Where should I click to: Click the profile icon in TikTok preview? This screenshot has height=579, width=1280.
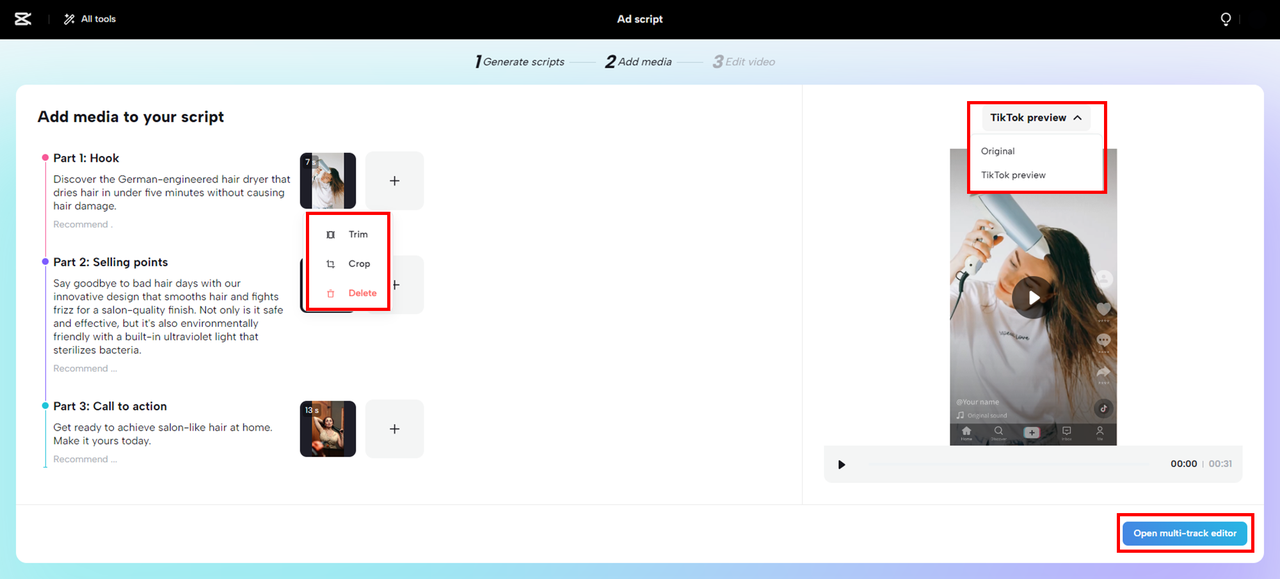pyautogui.click(x=1100, y=433)
